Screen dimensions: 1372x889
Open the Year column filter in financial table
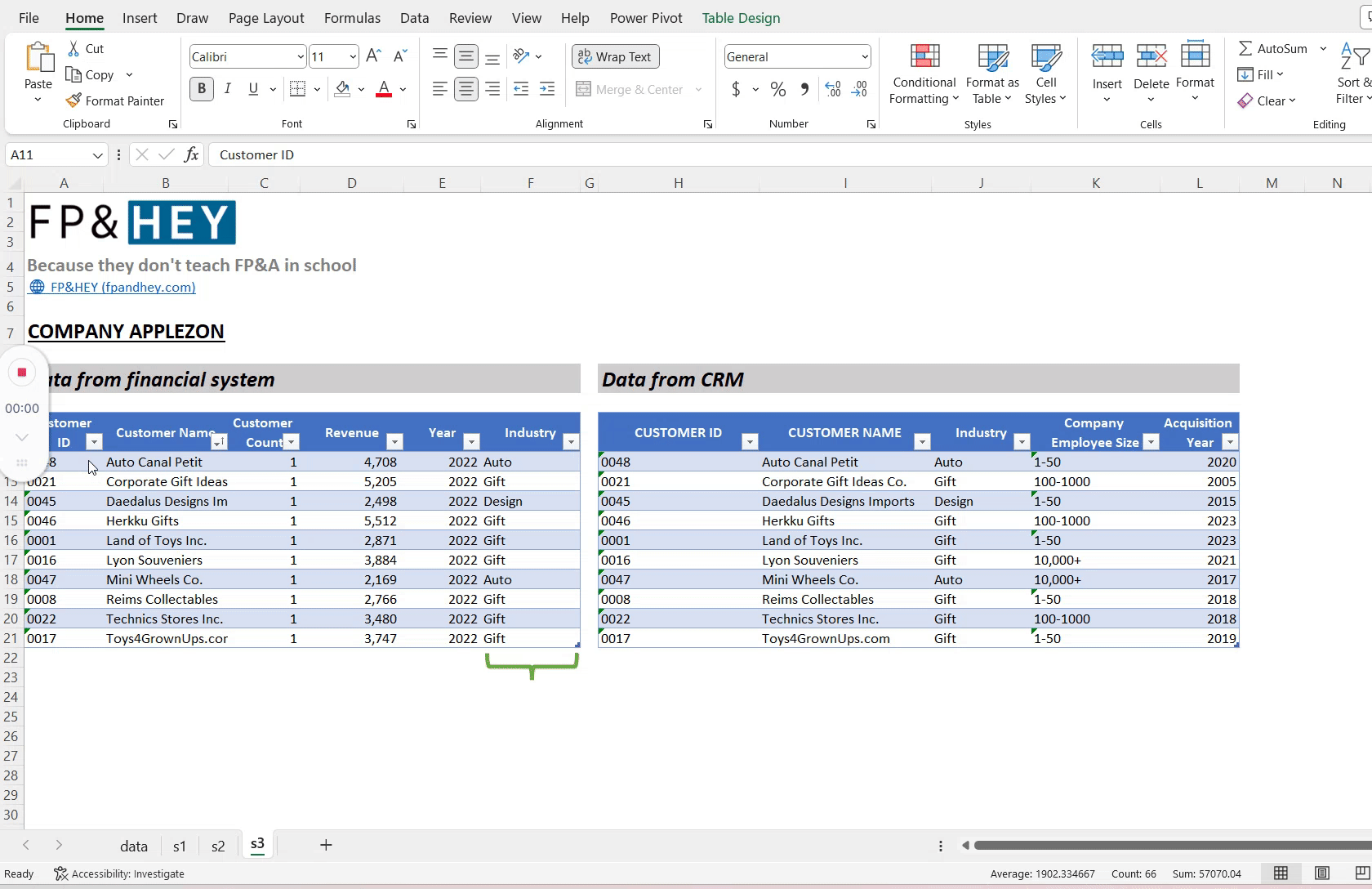coord(471,442)
